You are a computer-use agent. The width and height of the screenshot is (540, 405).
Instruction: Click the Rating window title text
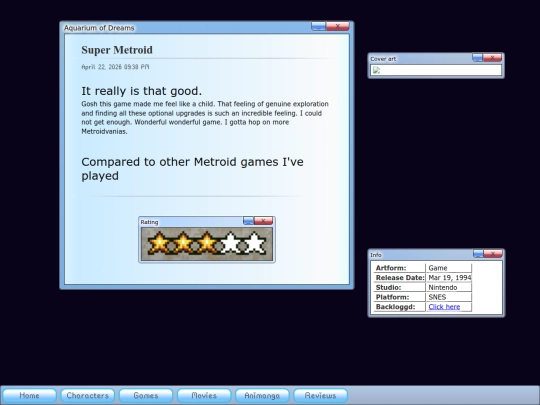click(x=149, y=222)
